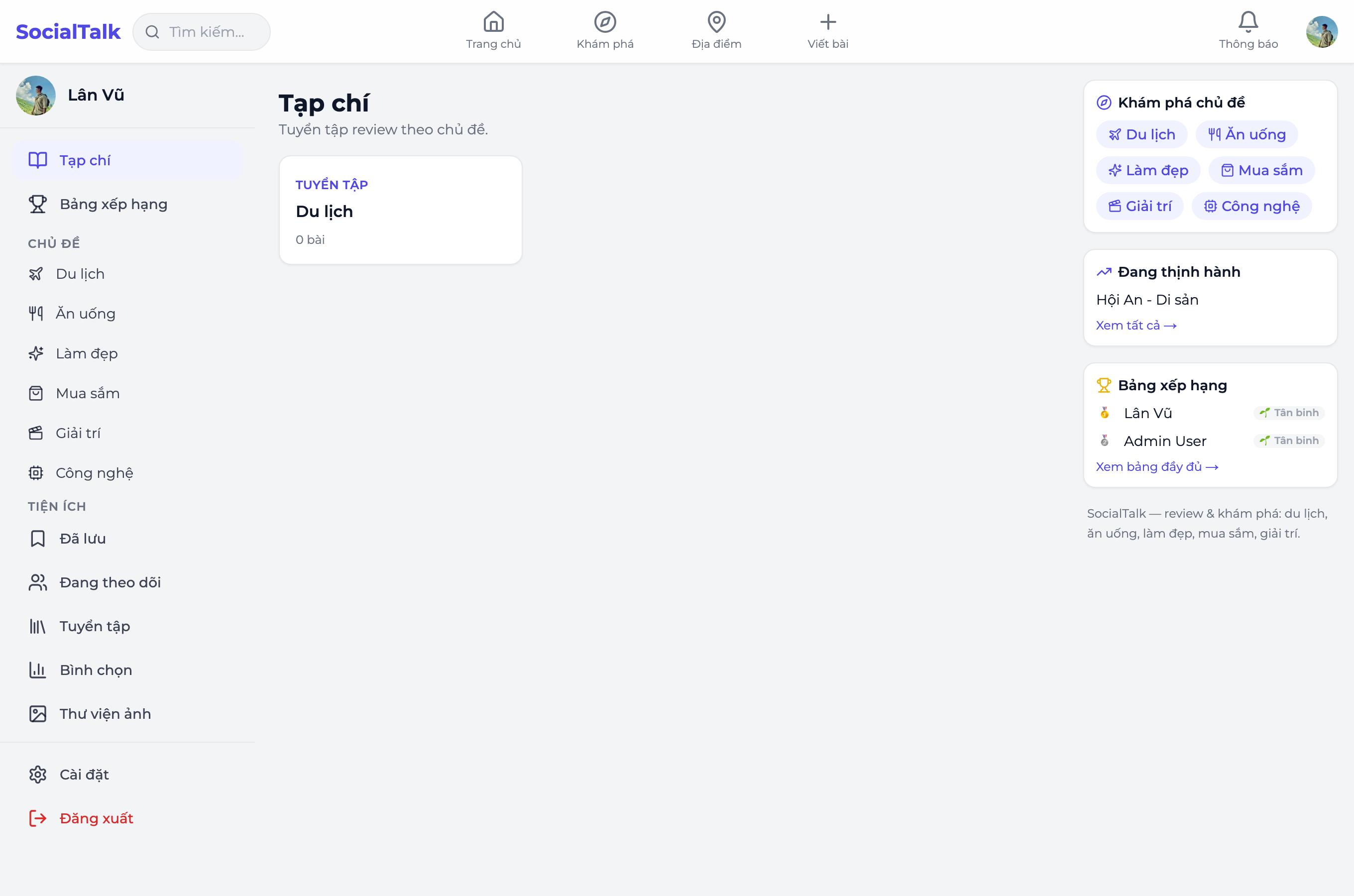Click sidebar Giải trí clapperboard icon
Image resolution: width=1354 pixels, height=896 pixels.
point(36,433)
